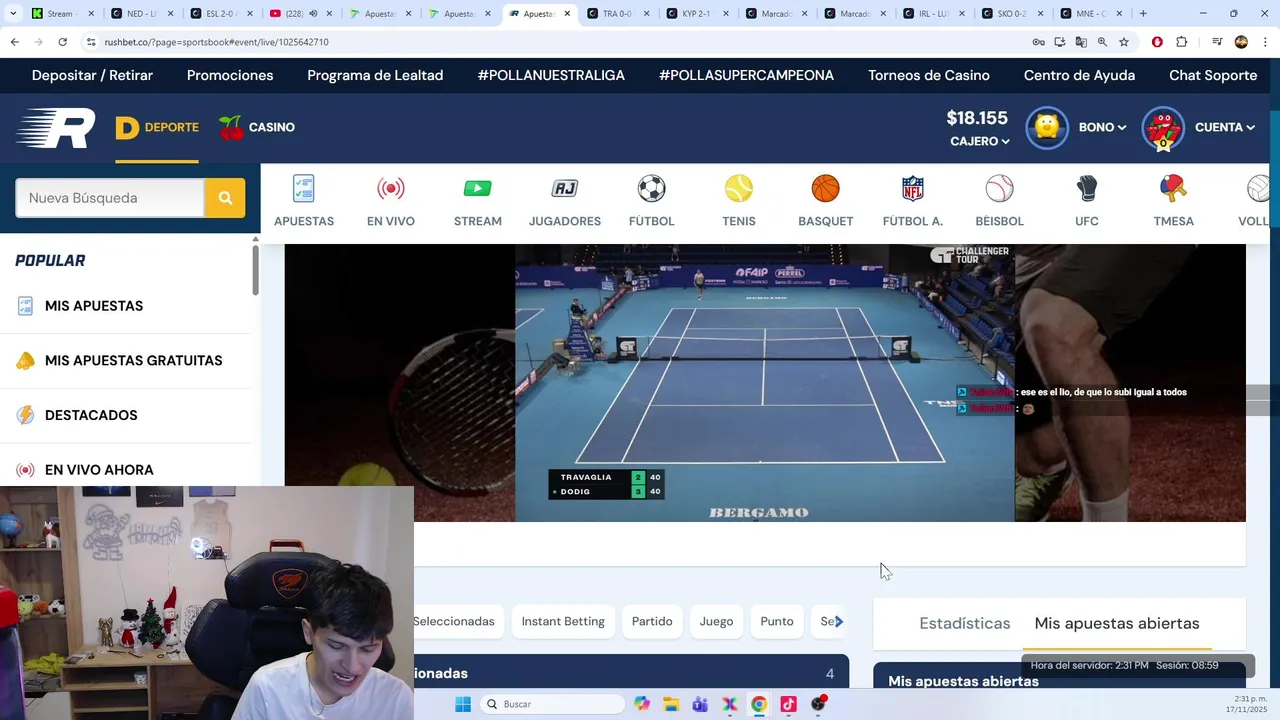Open File Explorer from the taskbar
Viewport: 1280px width, 720px height.
[x=671, y=704]
